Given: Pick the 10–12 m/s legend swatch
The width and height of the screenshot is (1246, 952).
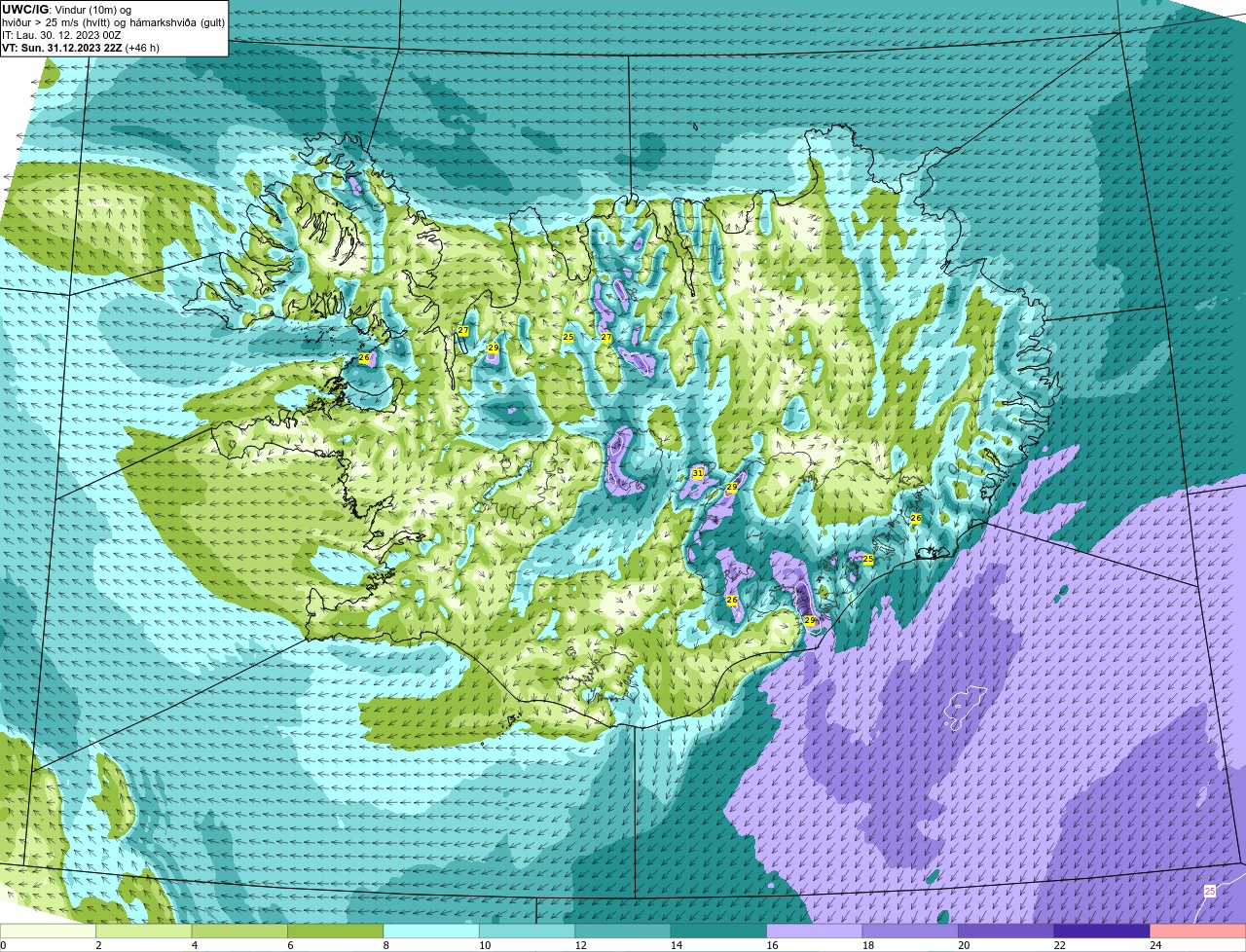Looking at the screenshot, I should click(528, 931).
